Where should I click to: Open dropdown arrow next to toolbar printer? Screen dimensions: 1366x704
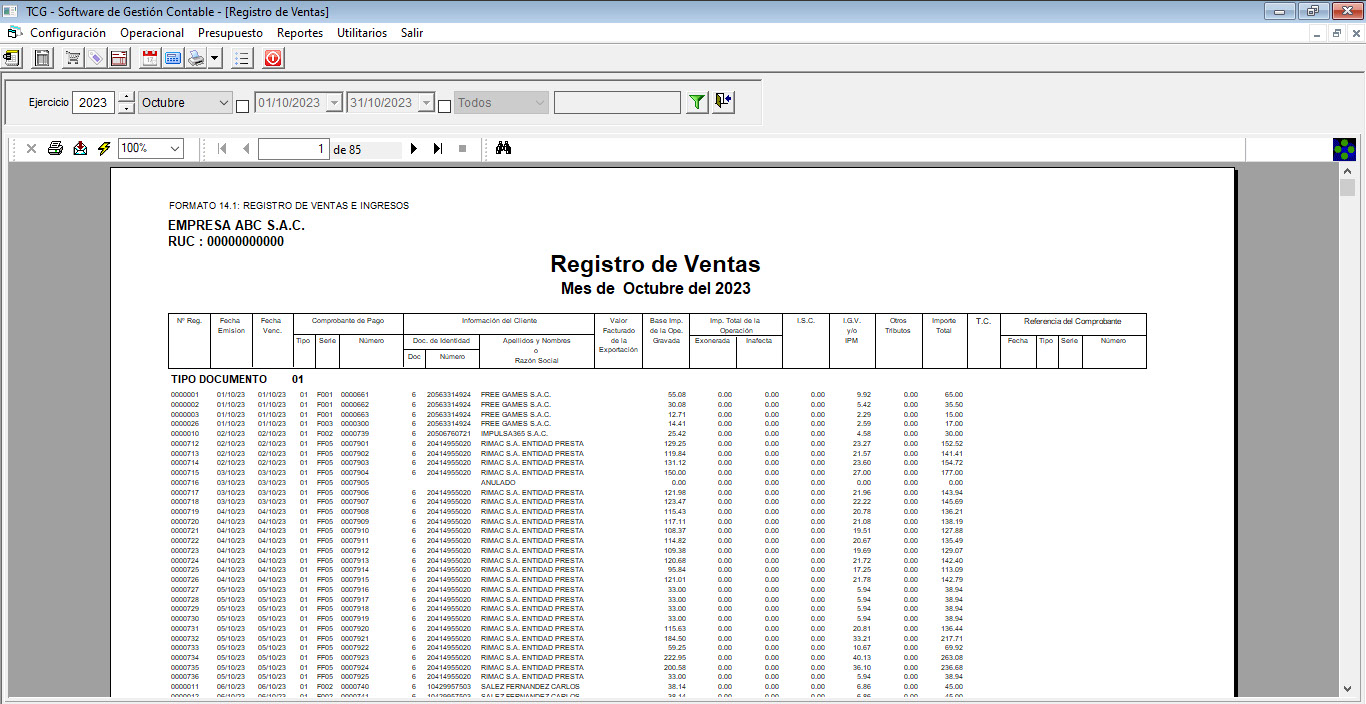pos(216,58)
